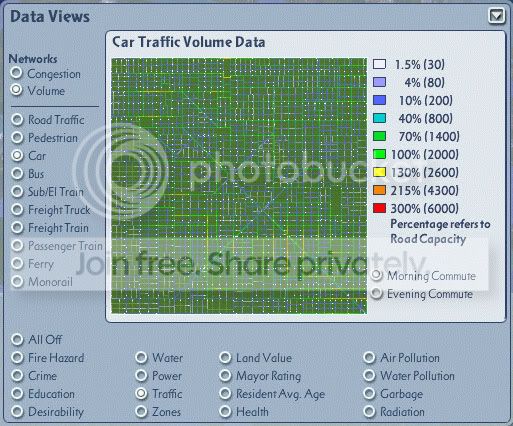Select the Congestion network view
Viewport: 513px width, 426px height.
pos(16,73)
